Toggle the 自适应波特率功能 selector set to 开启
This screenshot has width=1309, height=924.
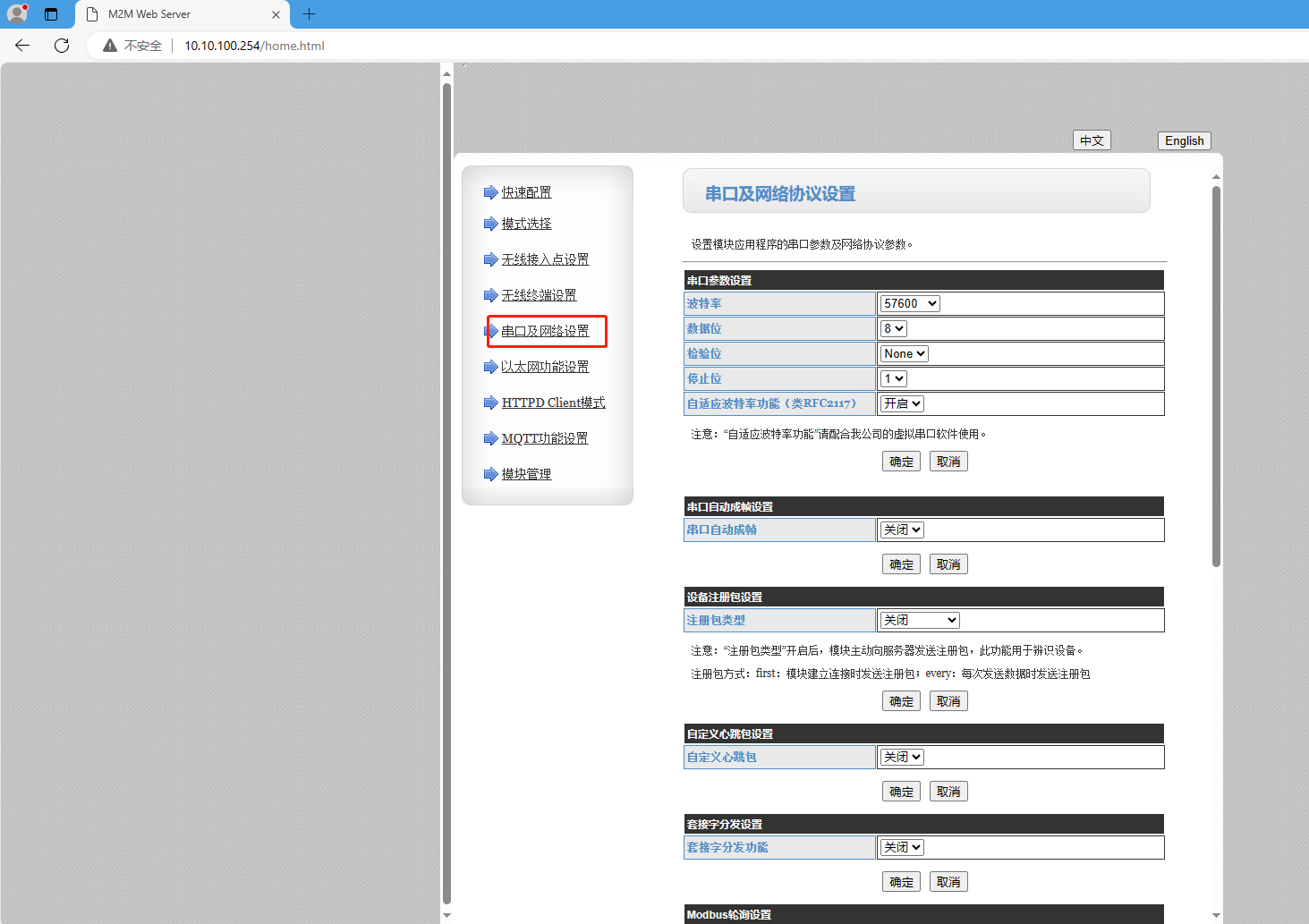(902, 403)
